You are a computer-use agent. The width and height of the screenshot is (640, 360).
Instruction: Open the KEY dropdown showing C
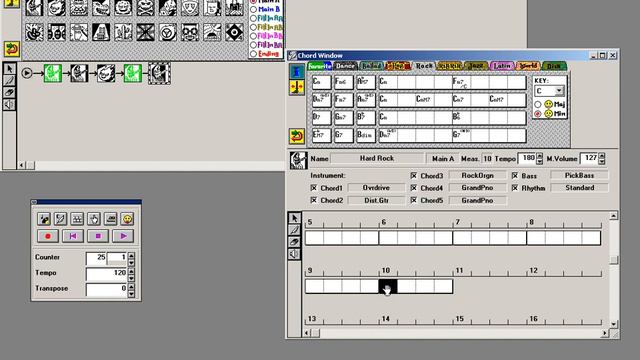point(549,91)
